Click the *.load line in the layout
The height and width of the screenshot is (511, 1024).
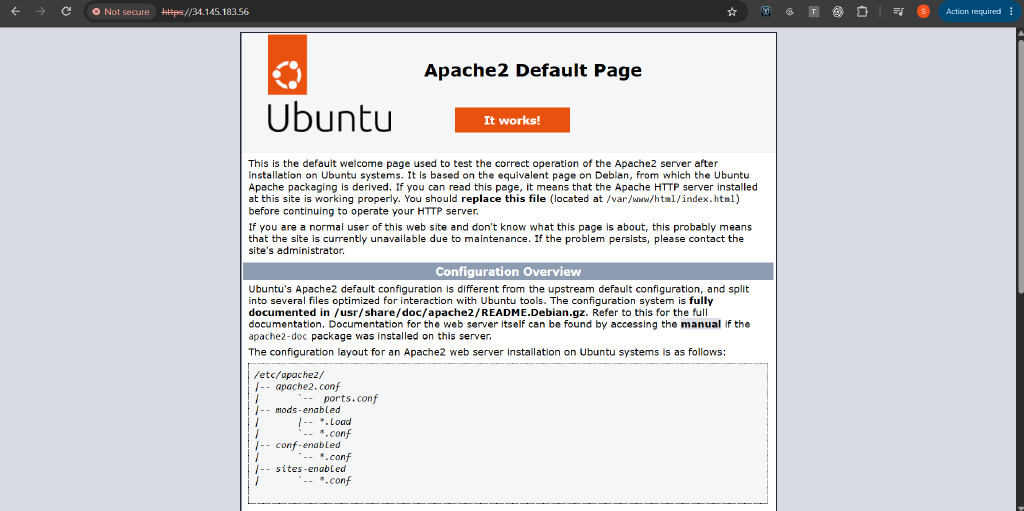[335, 421]
